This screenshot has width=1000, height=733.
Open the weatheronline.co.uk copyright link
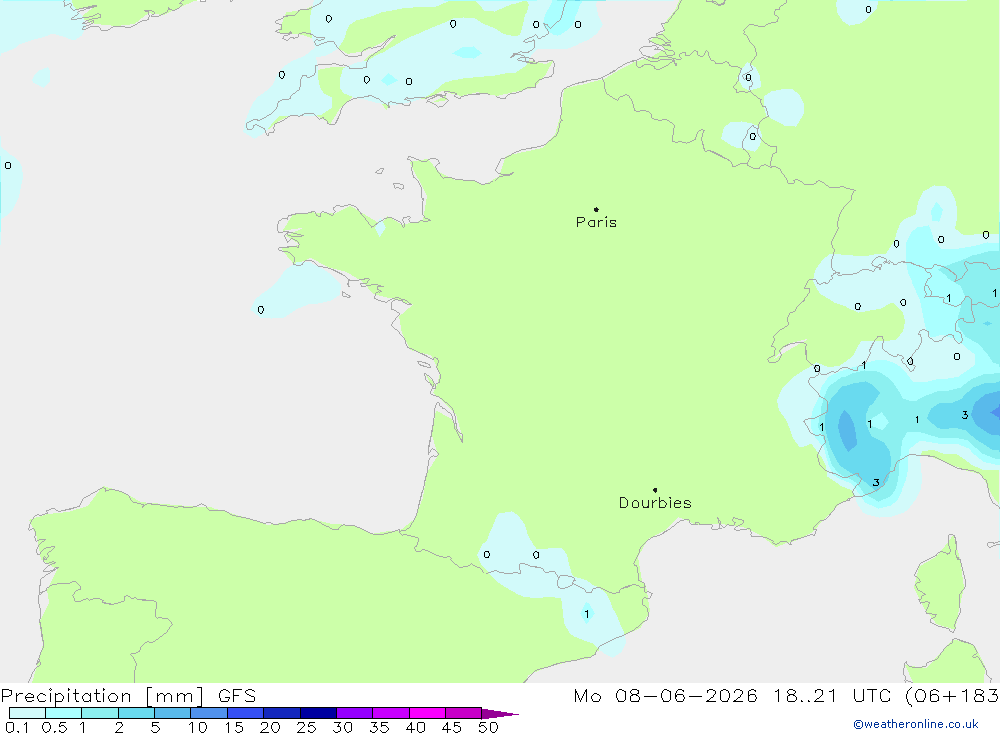coord(916,724)
